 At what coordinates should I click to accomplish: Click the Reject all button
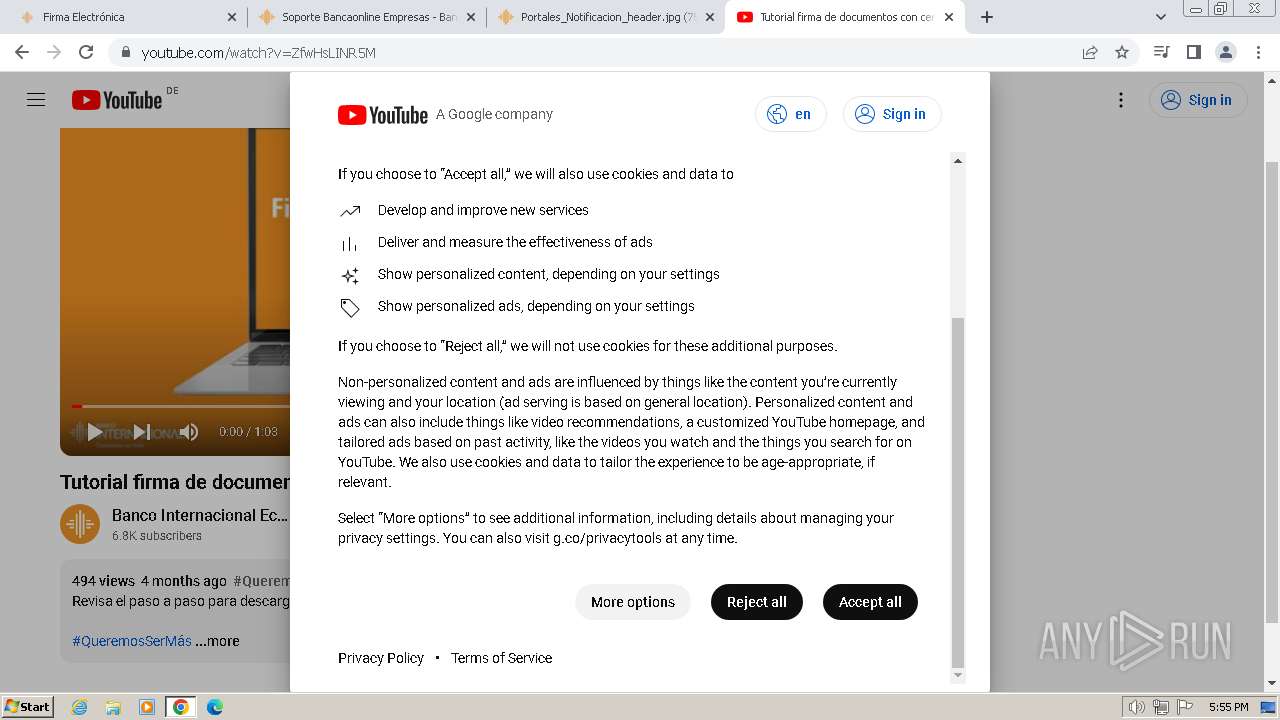pos(757,602)
